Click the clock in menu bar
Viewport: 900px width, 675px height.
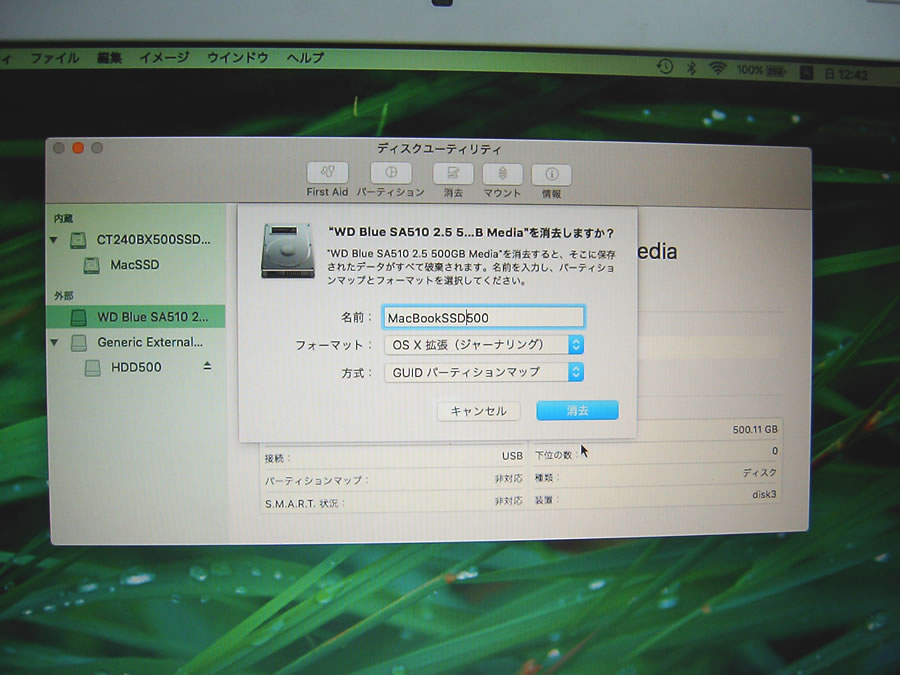[x=847, y=75]
